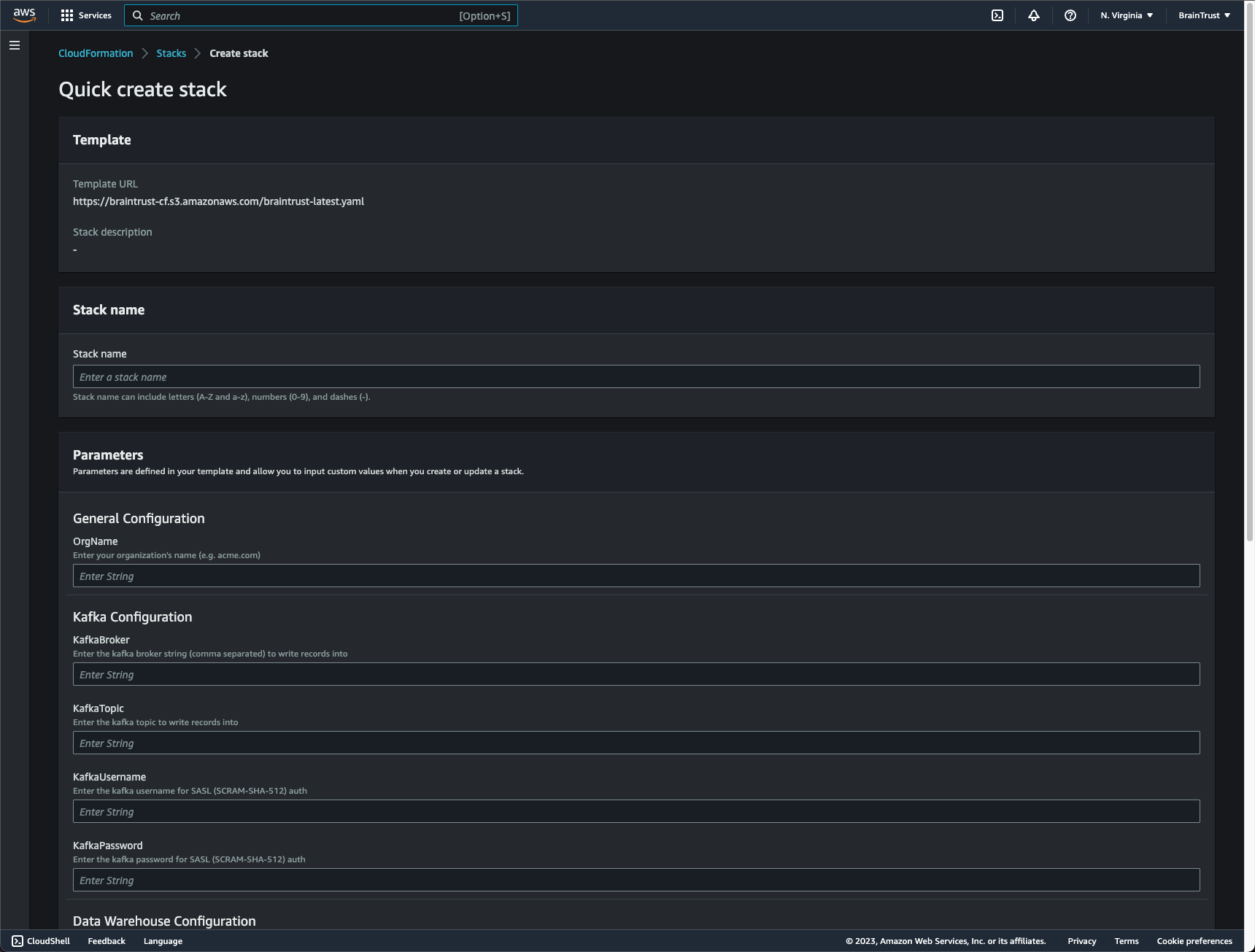Click the OrgName text field
This screenshot has width=1255, height=952.
635,576
